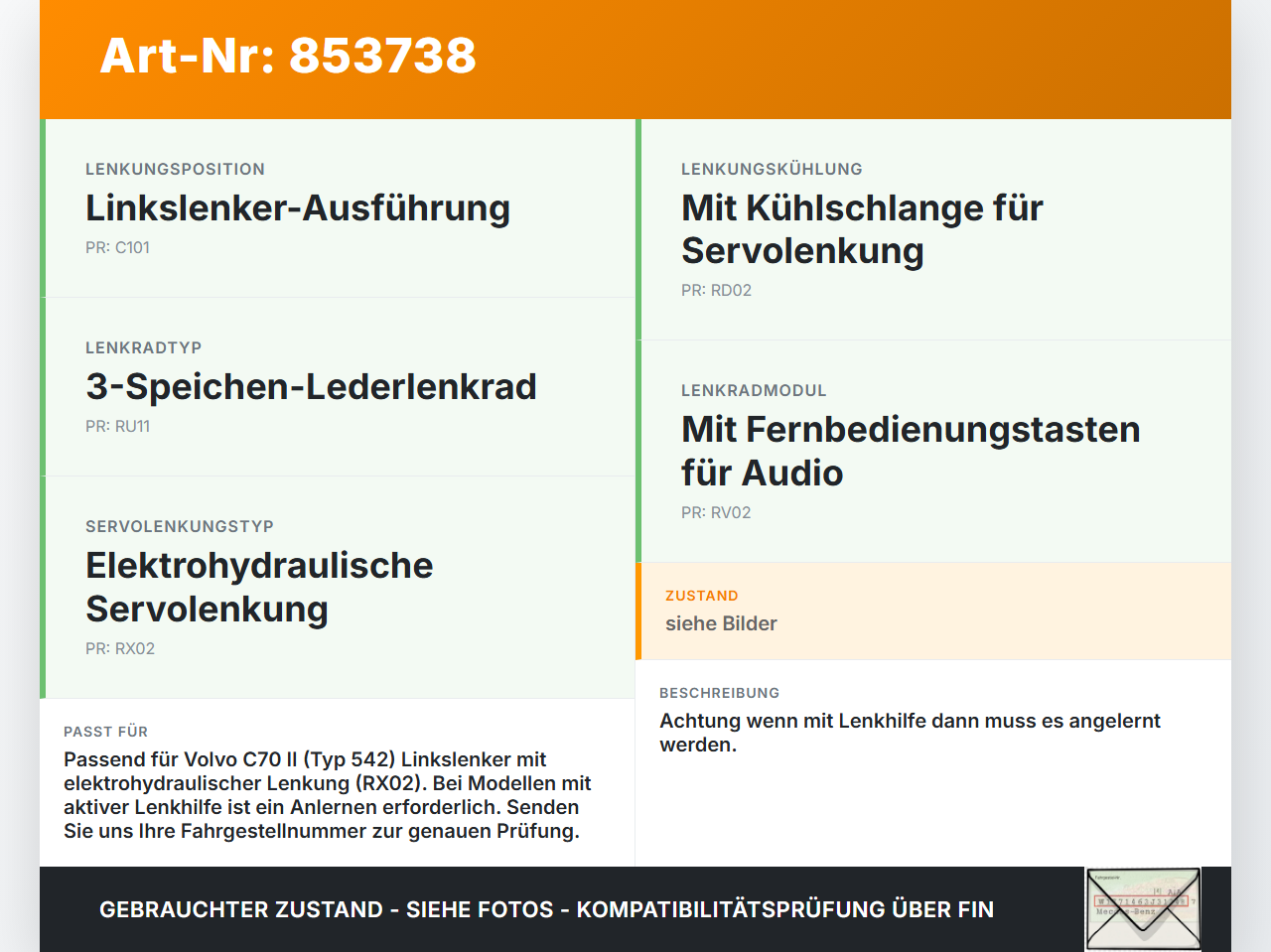
Task: Click the Lenkungsposition label
Action: [175, 169]
